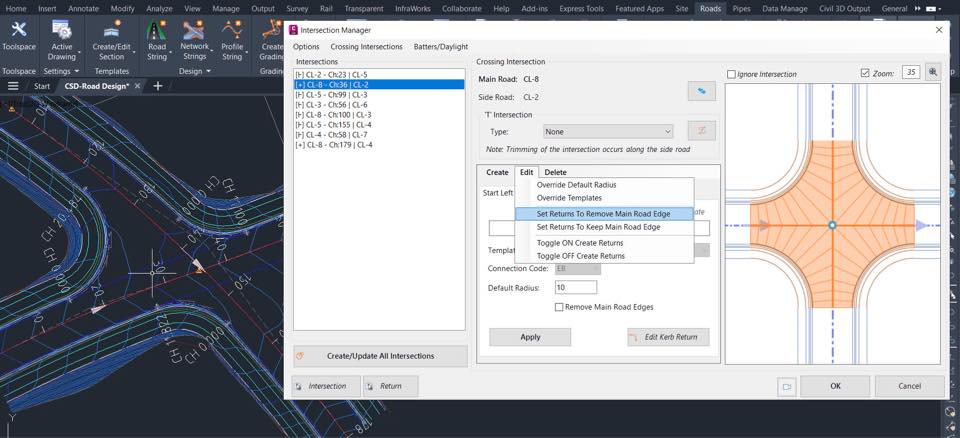Click the zoom magnifier icon in preview
960x438 pixels.
(x=932, y=72)
